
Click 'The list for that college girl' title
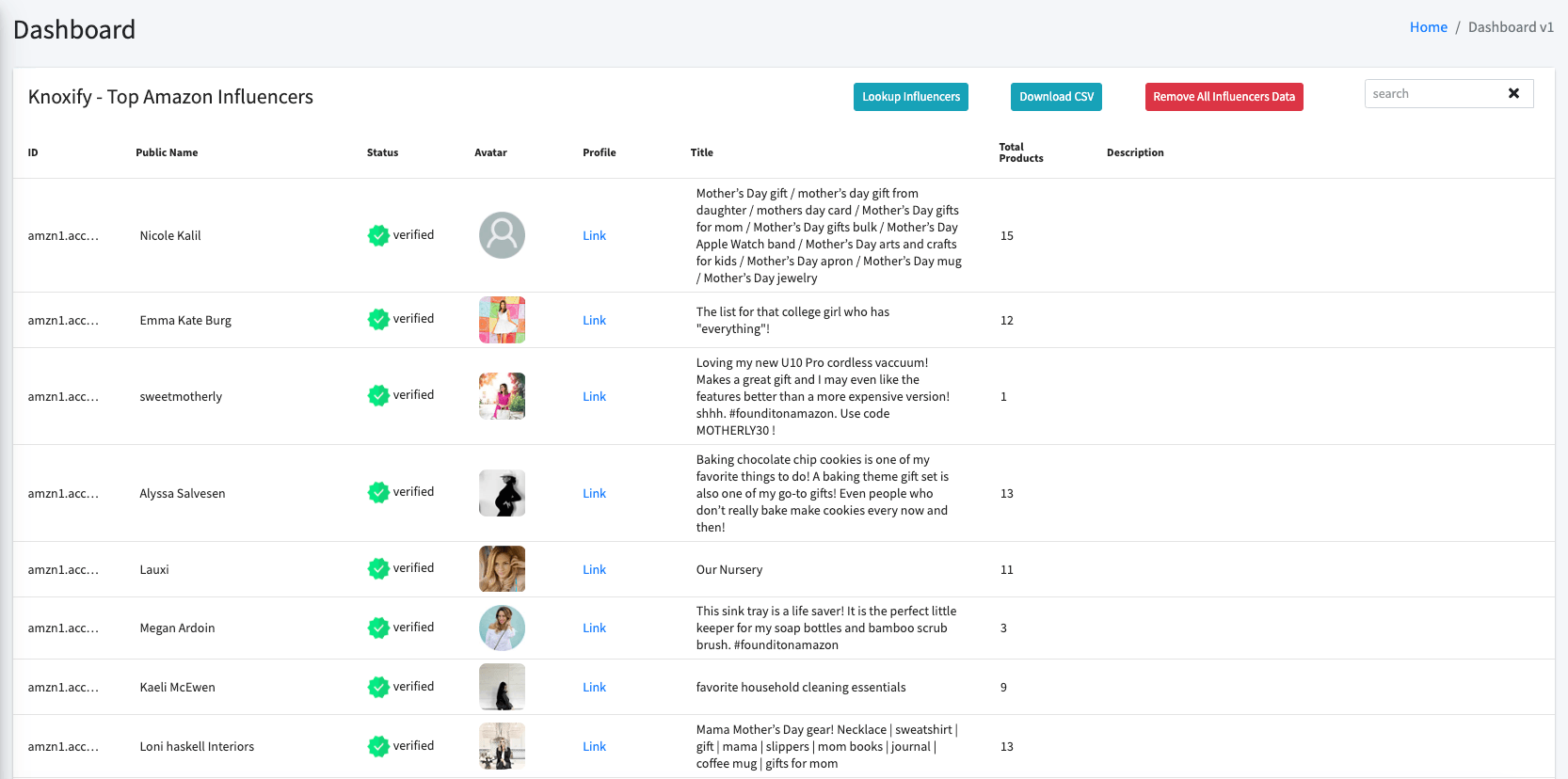pos(792,321)
